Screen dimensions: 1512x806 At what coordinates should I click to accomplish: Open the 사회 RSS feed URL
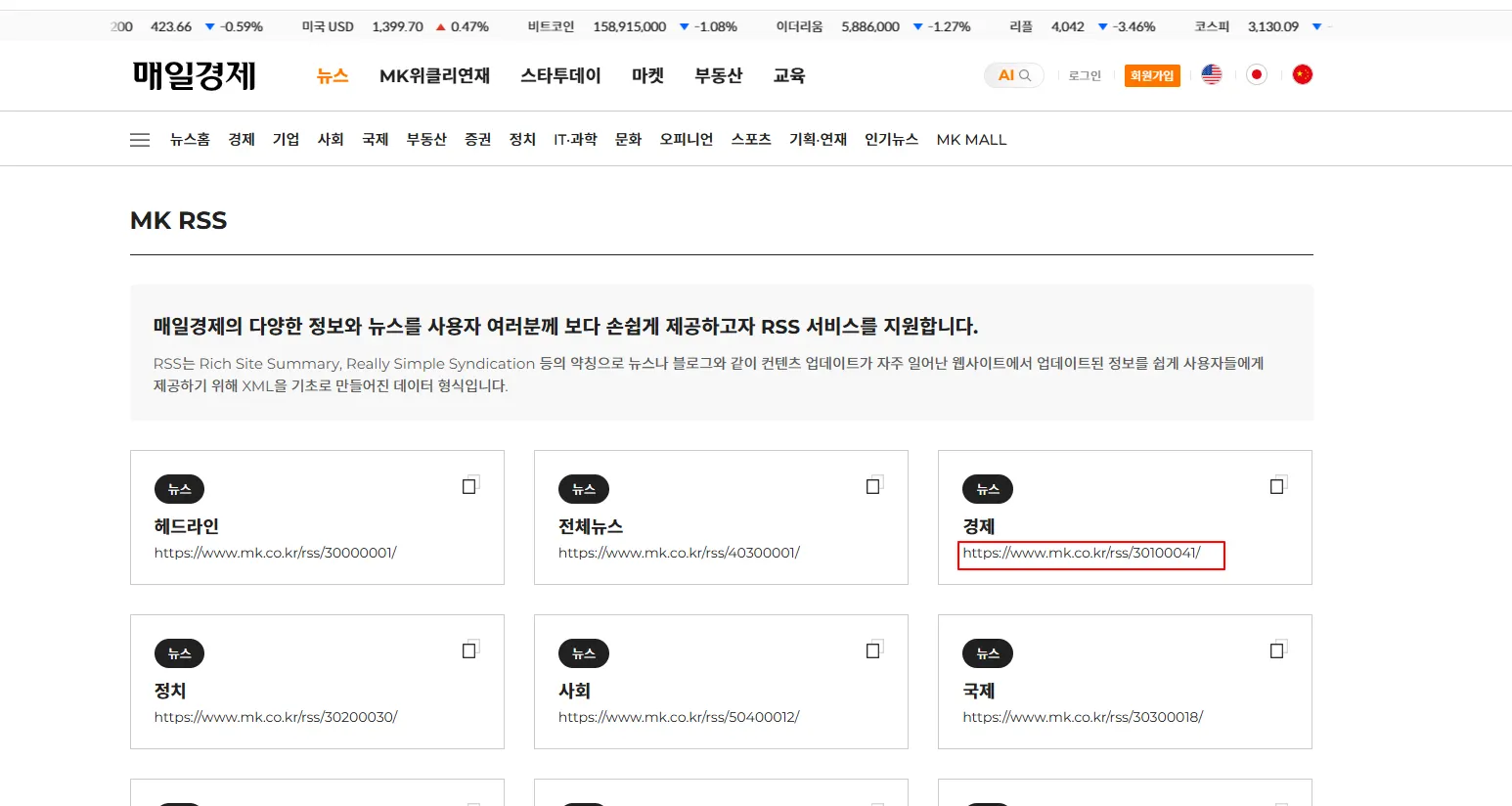point(679,717)
